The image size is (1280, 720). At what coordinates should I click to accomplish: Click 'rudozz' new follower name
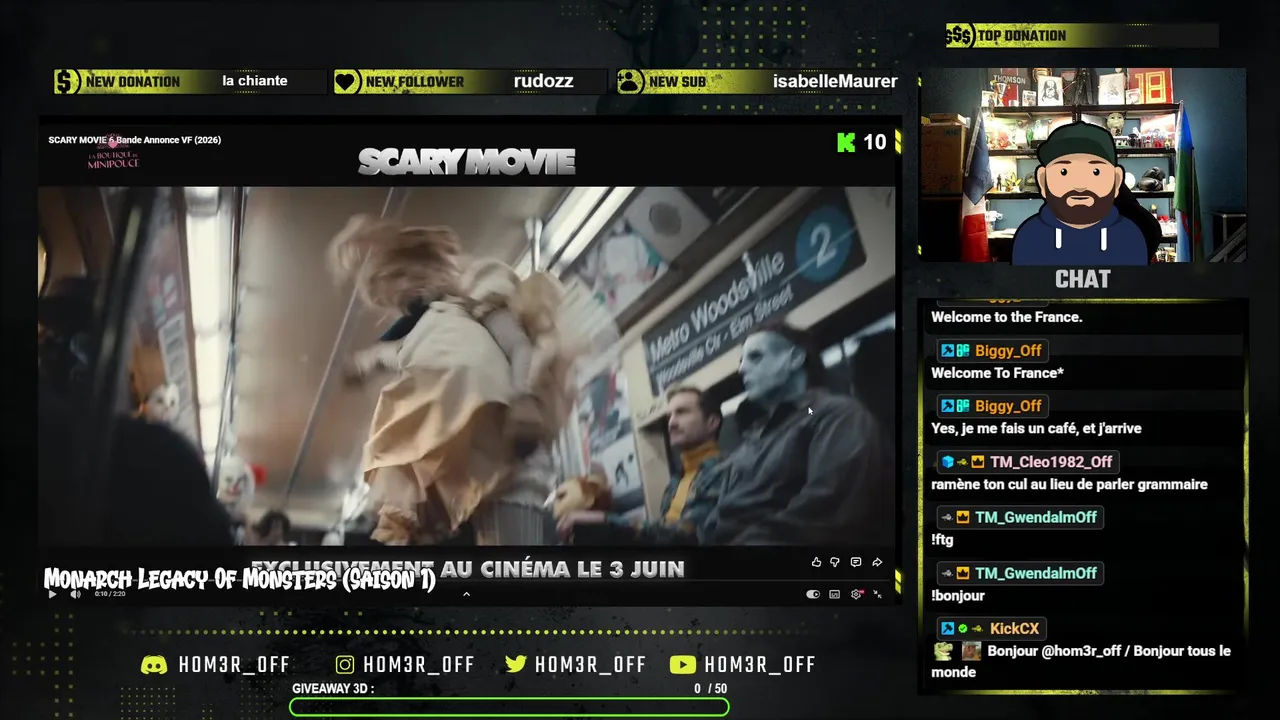click(x=543, y=81)
